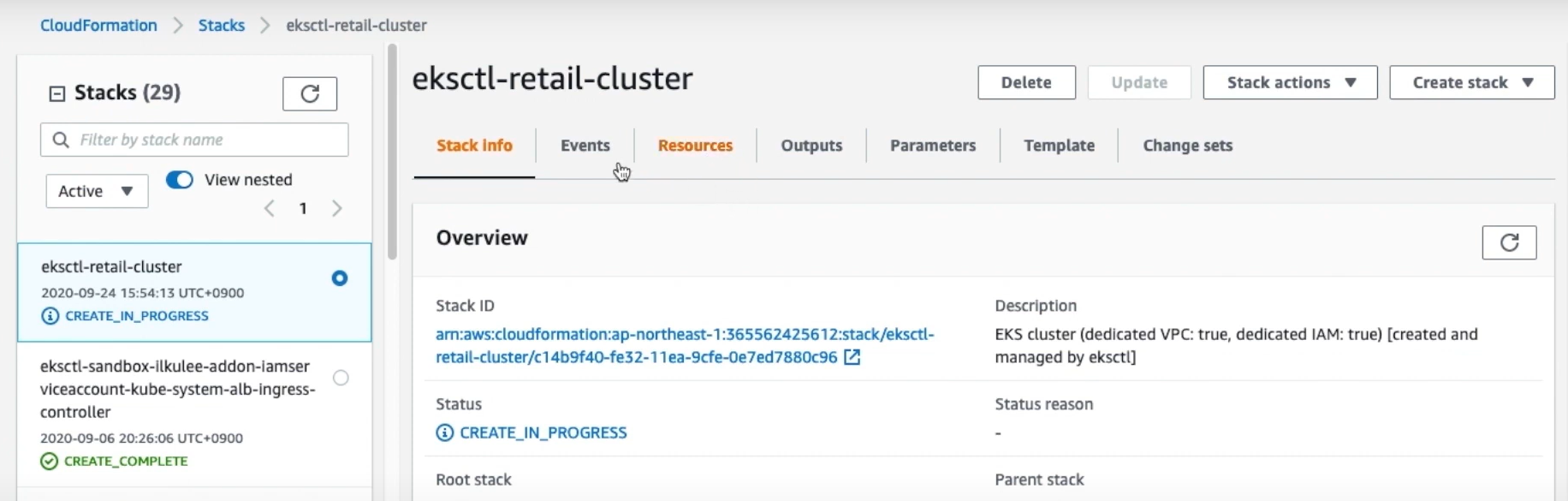Switch to the Parameters tab
This screenshot has width=1568, height=501.
pos(933,146)
